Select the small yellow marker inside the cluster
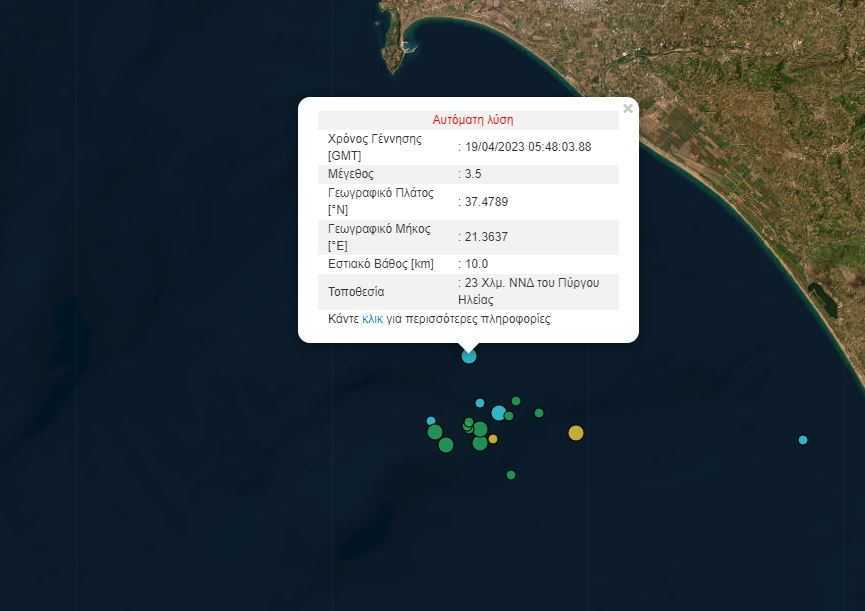 (x=493, y=439)
